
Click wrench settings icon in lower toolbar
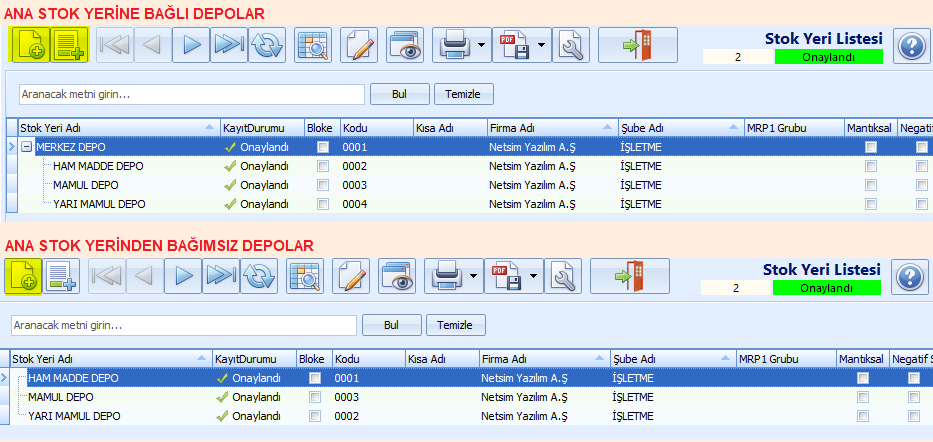563,276
